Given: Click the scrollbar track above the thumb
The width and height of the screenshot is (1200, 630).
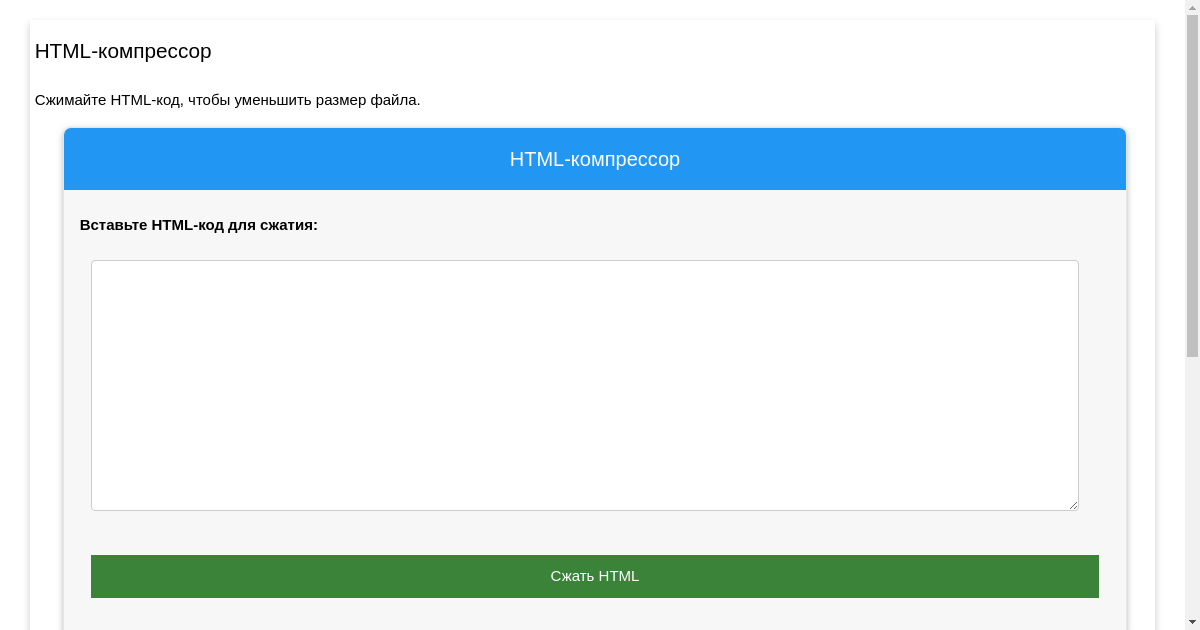Looking at the screenshot, I should click(1192, 13).
